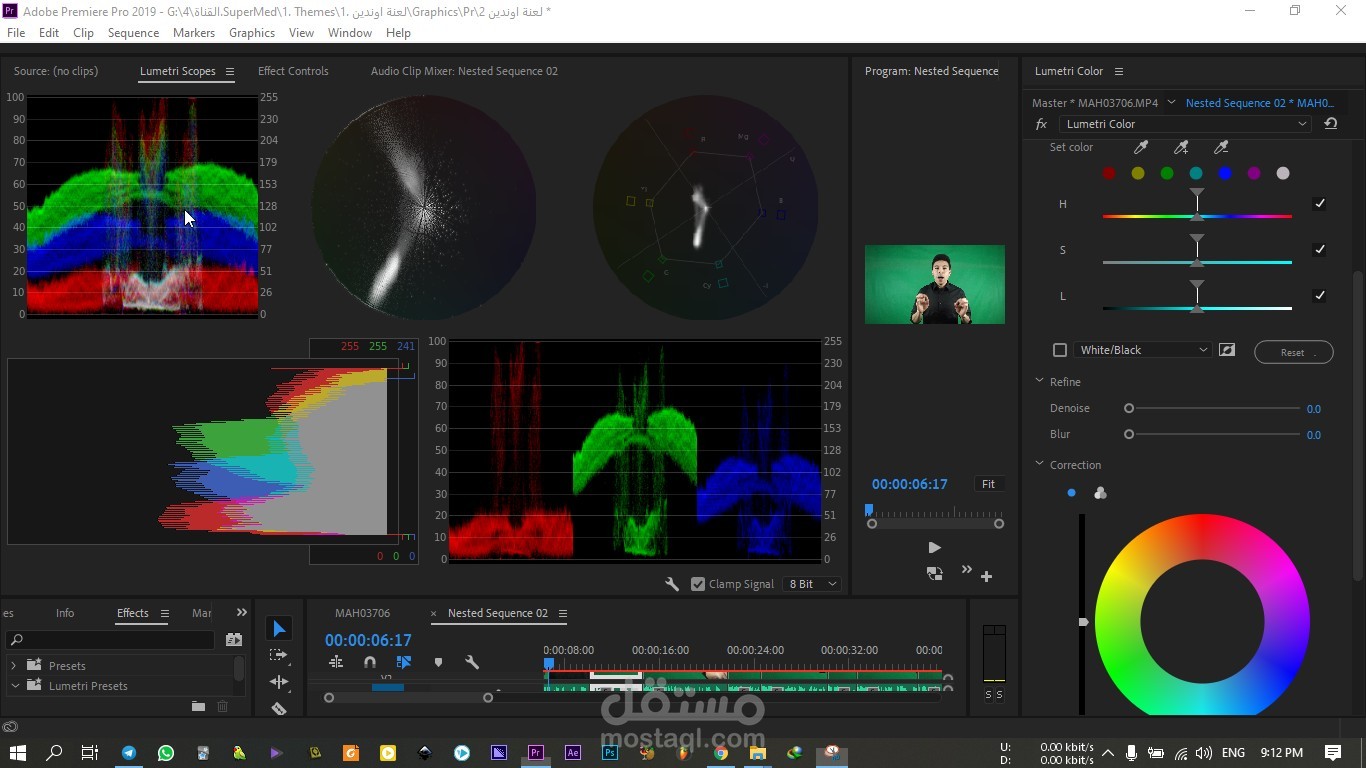This screenshot has height=768, width=1366.
Task: Add a marker in the timeline
Action: pyautogui.click(x=438, y=662)
